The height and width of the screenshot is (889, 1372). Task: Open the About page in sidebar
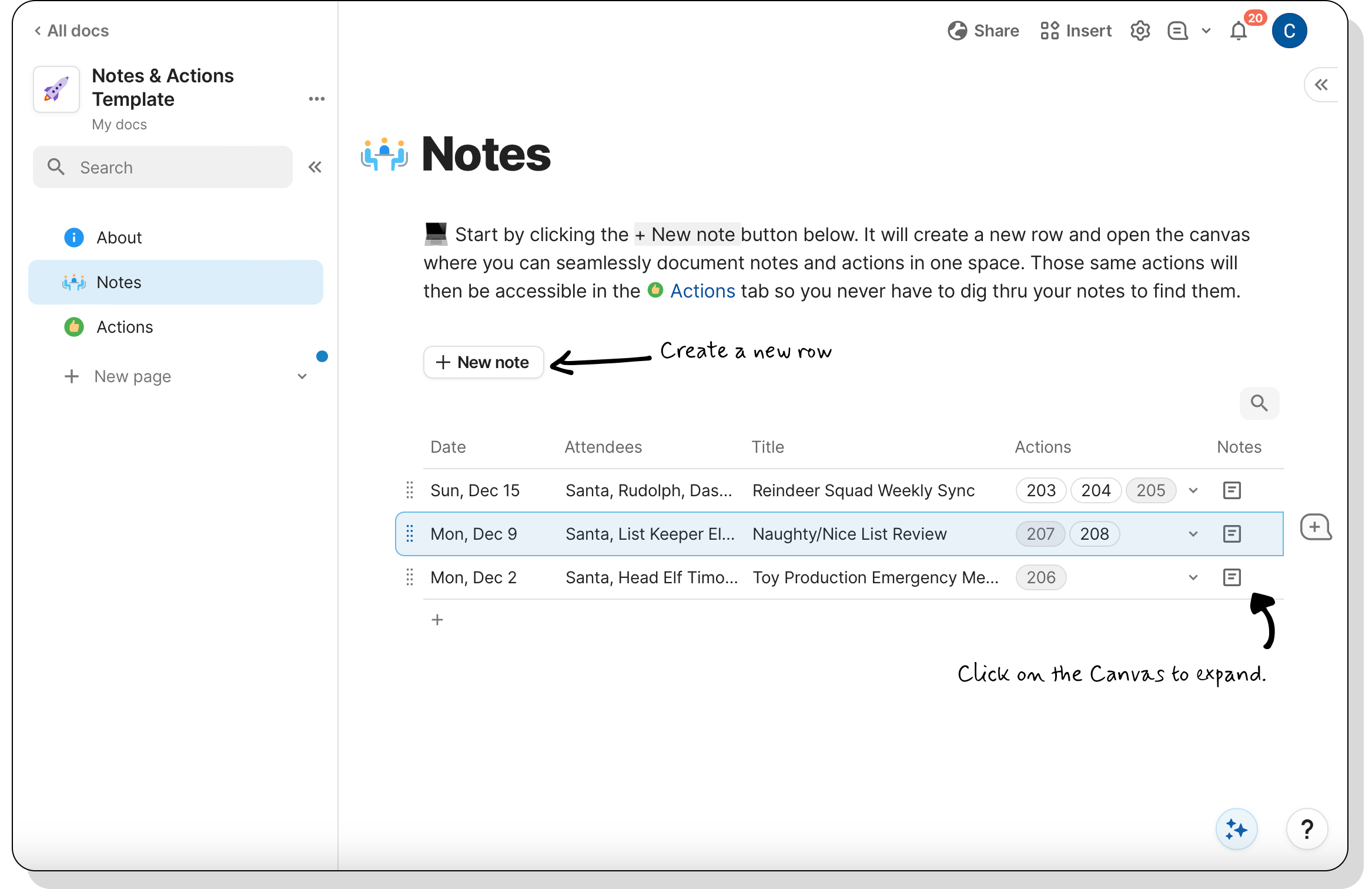pos(119,238)
